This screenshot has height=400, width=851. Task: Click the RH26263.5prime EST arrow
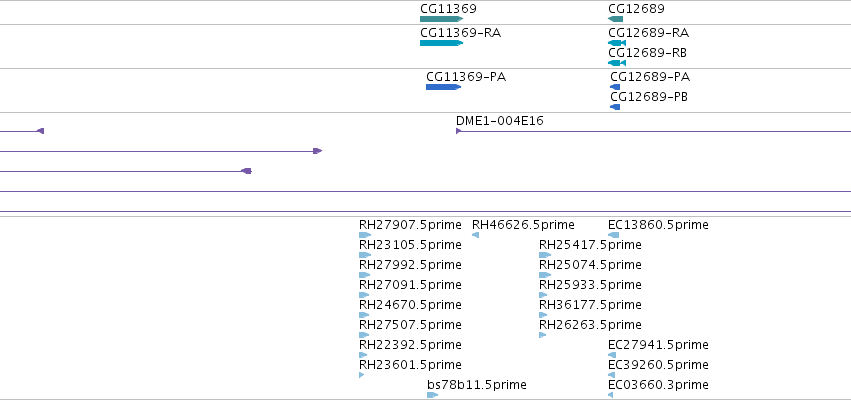click(x=542, y=335)
